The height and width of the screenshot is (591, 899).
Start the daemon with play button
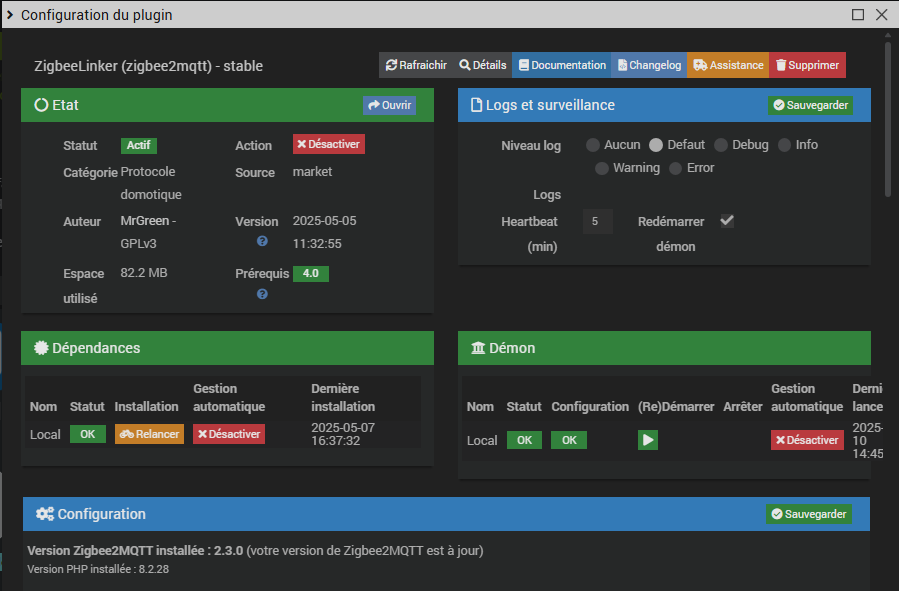(x=648, y=440)
